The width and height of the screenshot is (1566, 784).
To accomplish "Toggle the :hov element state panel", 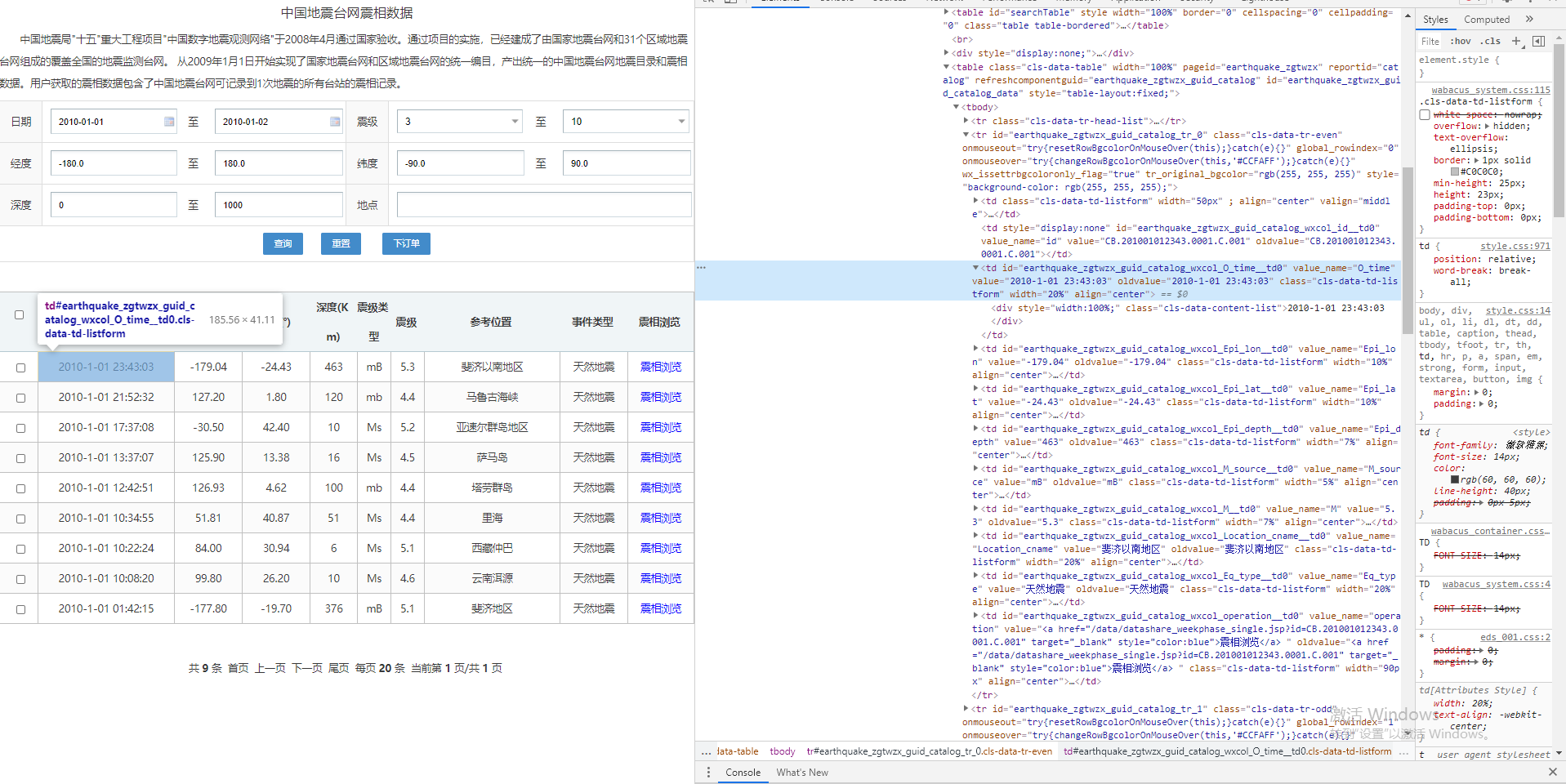I will pos(1461,41).
